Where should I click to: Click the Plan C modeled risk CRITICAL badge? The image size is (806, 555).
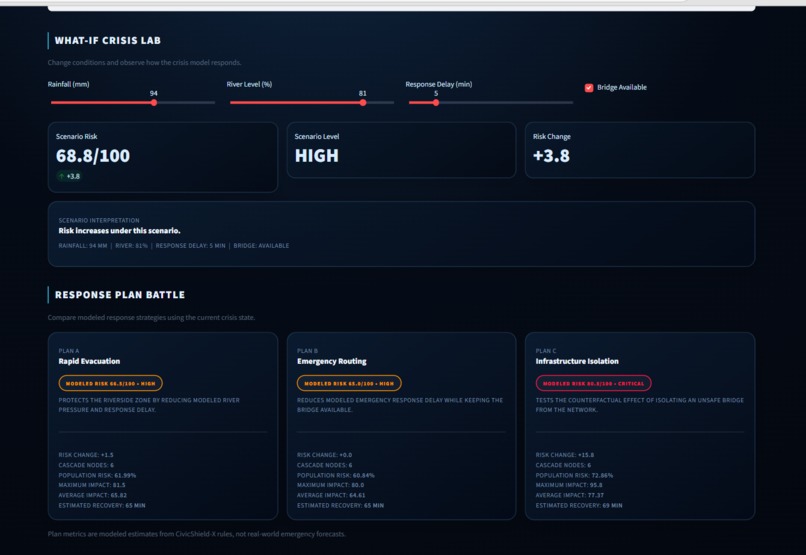pos(593,383)
